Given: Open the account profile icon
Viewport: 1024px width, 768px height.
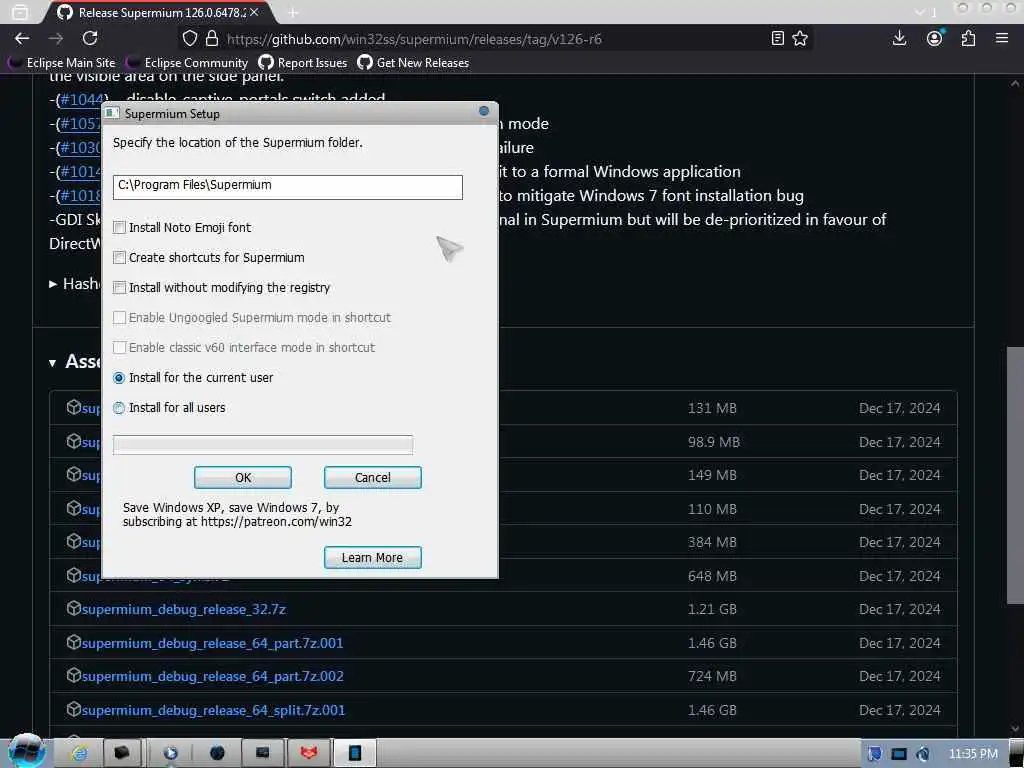Looking at the screenshot, I should click(935, 39).
